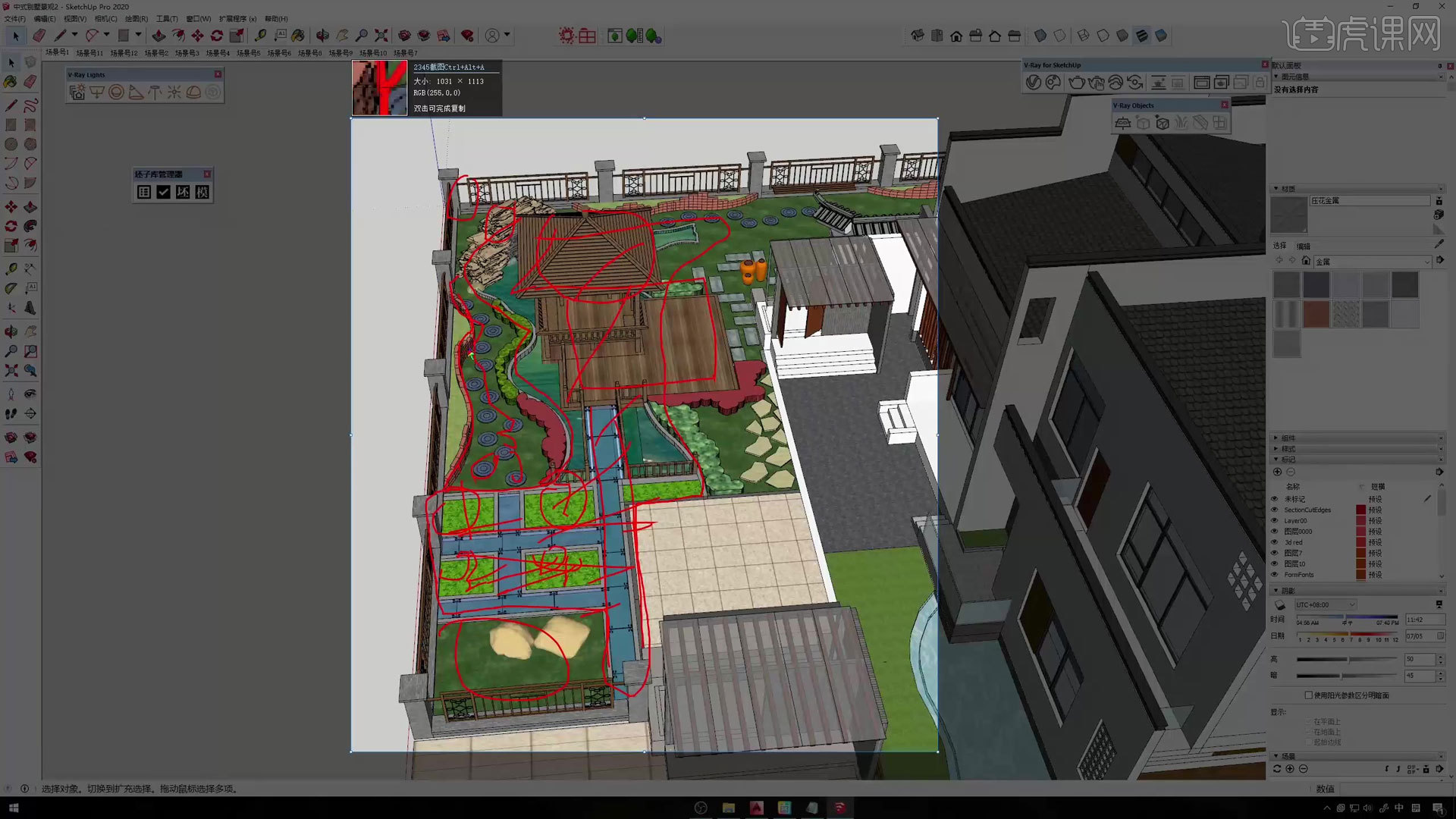Switch to scene tab 场景号10
1456x819 pixels.
coord(373,53)
